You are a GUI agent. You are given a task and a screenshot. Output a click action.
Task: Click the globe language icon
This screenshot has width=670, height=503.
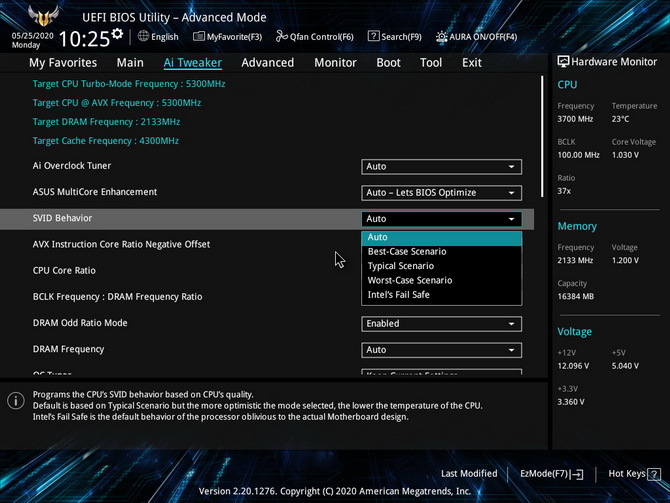[143, 36]
